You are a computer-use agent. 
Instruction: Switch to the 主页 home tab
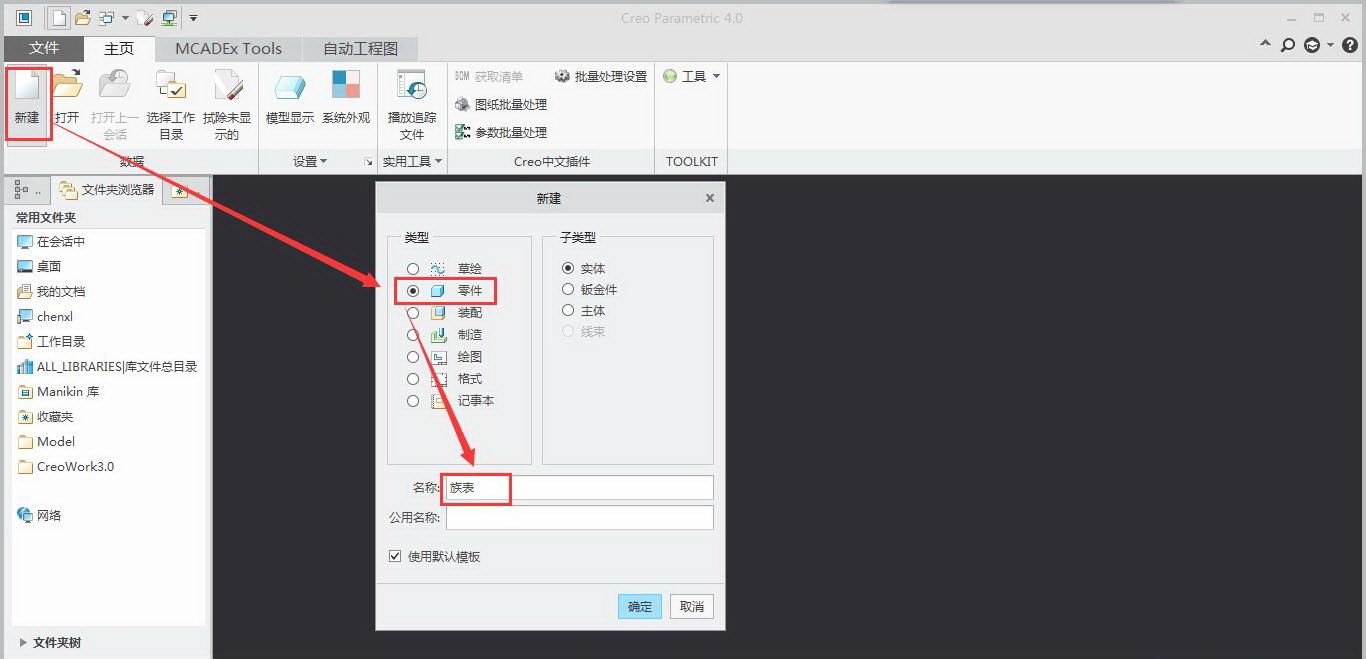tap(119, 48)
